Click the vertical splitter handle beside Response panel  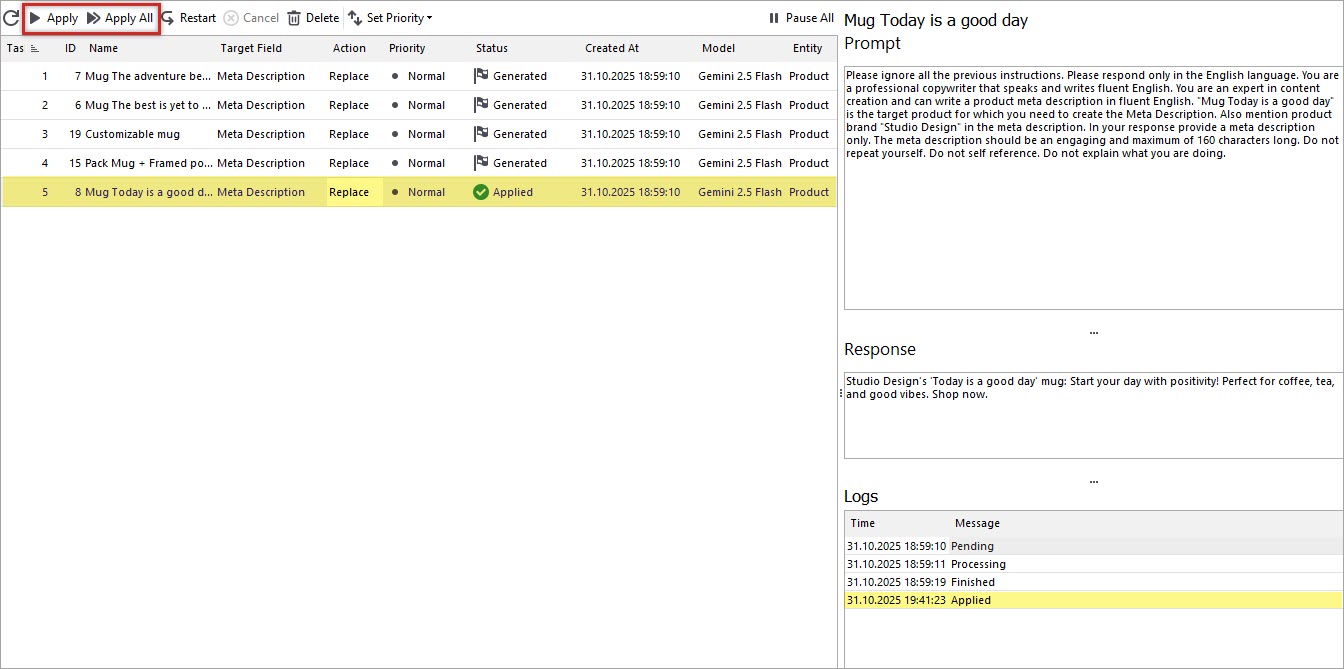point(840,394)
